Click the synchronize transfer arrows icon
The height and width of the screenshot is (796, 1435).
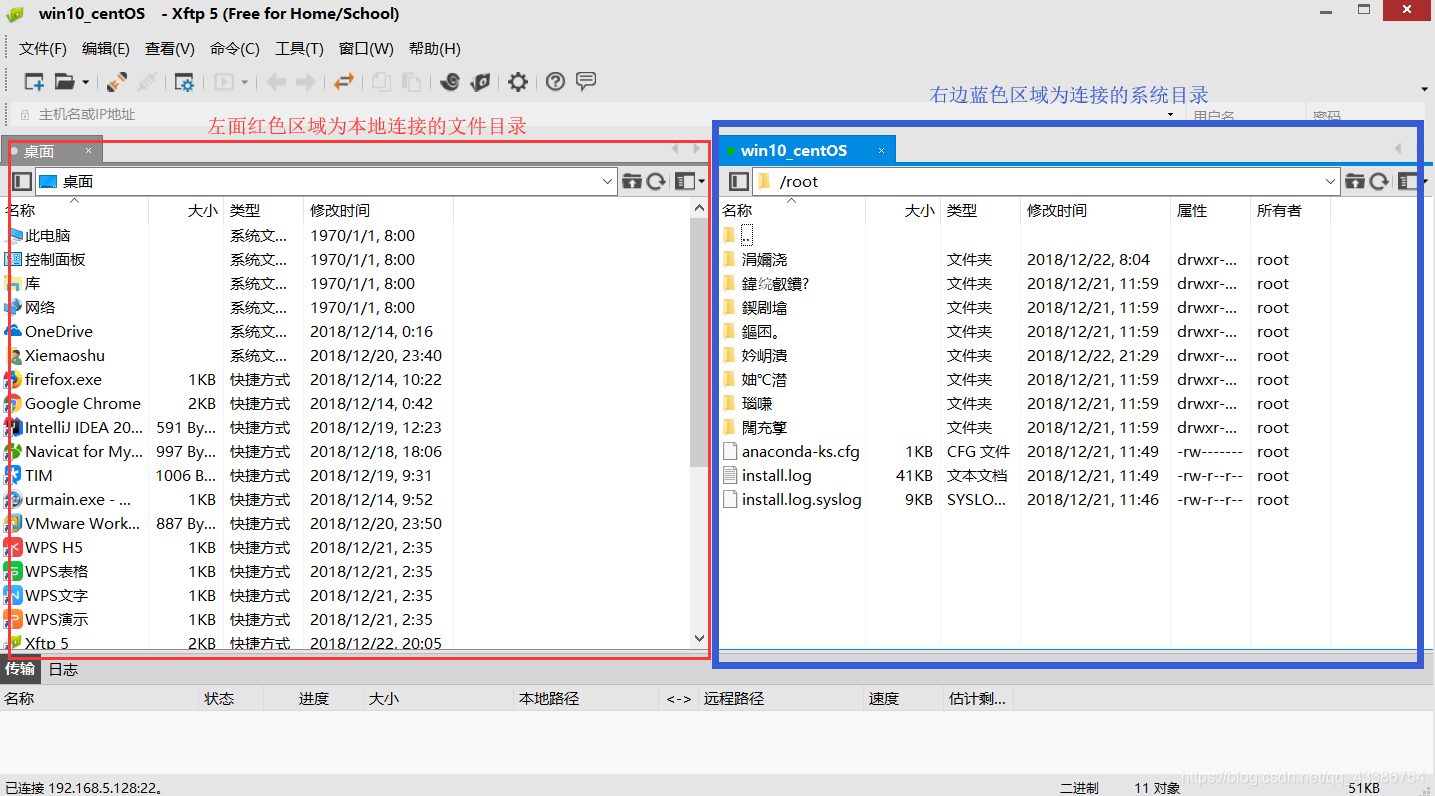[345, 82]
